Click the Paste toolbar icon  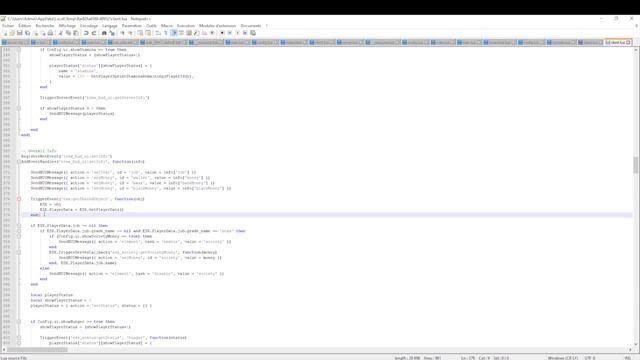coord(76,33)
